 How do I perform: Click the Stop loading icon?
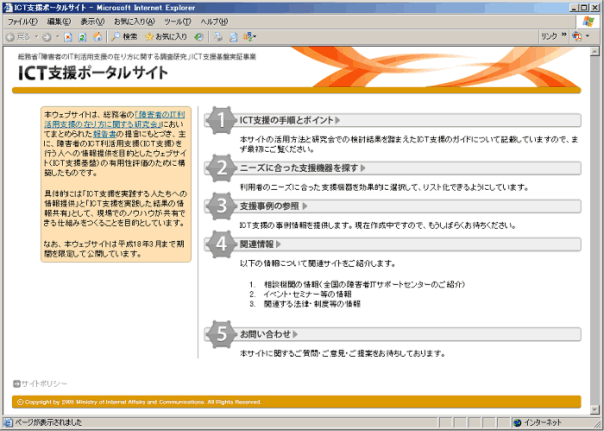click(68, 37)
